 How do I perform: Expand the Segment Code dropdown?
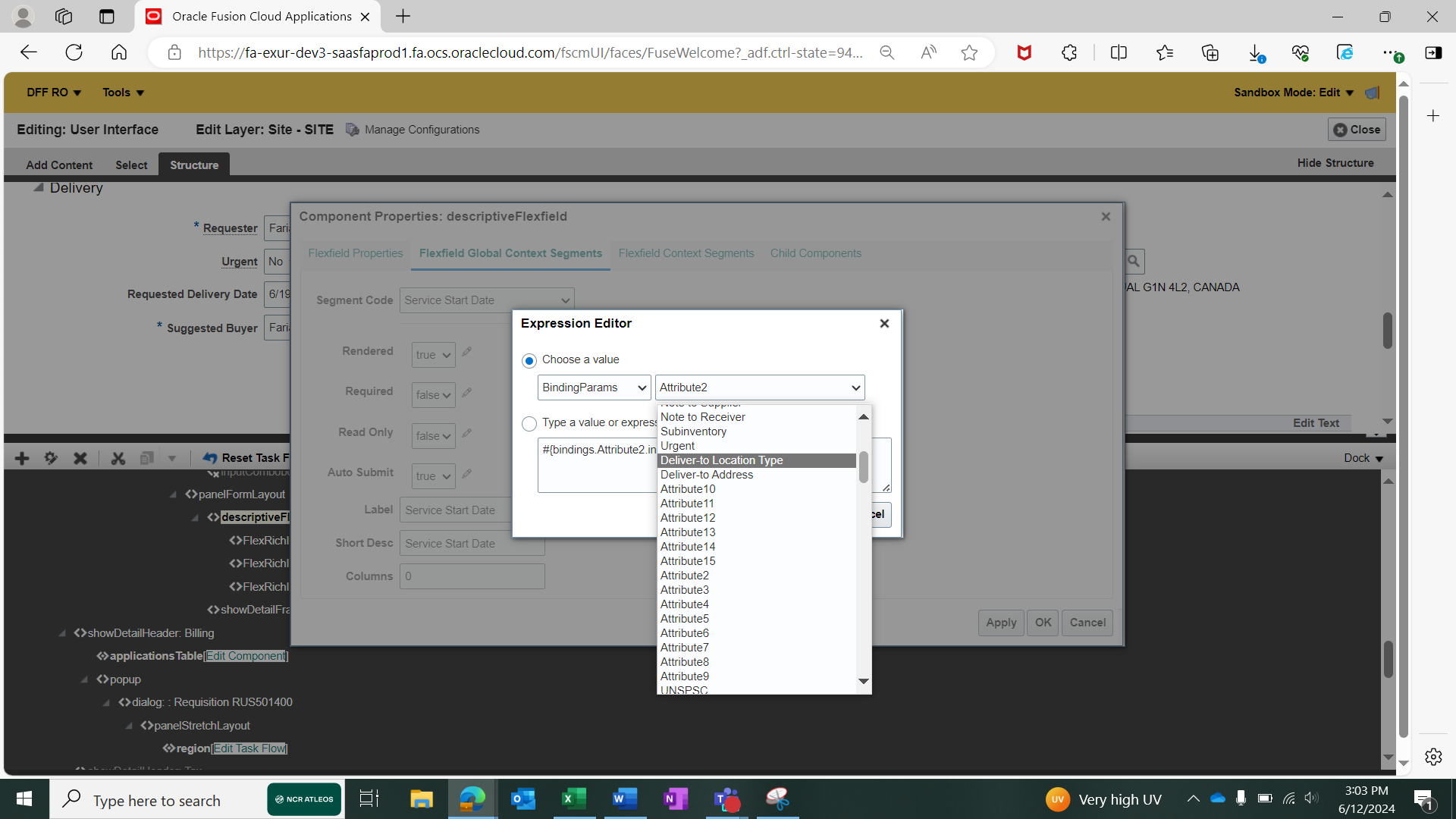click(485, 300)
